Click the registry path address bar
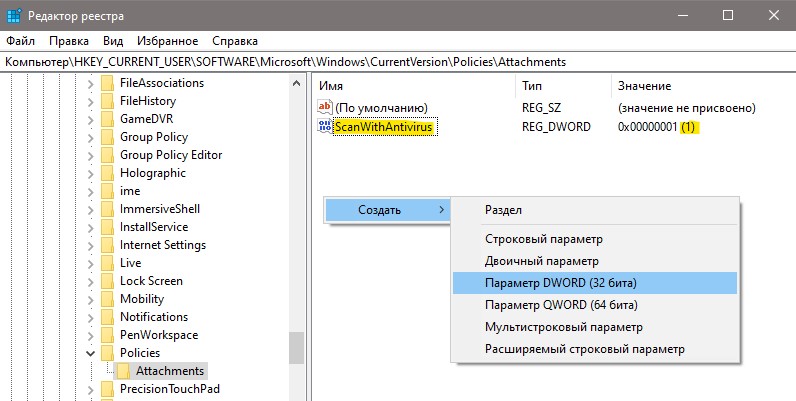The width and height of the screenshot is (796, 401). point(398,62)
